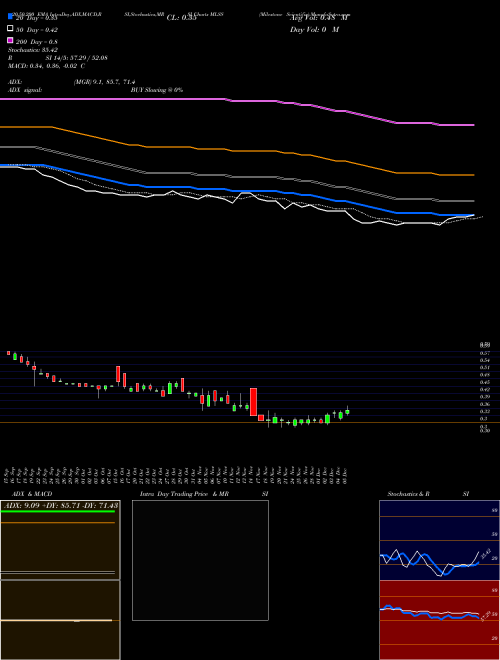Click the blue 20 Day legend swatch
500x660 pixels.
pos(10,16)
